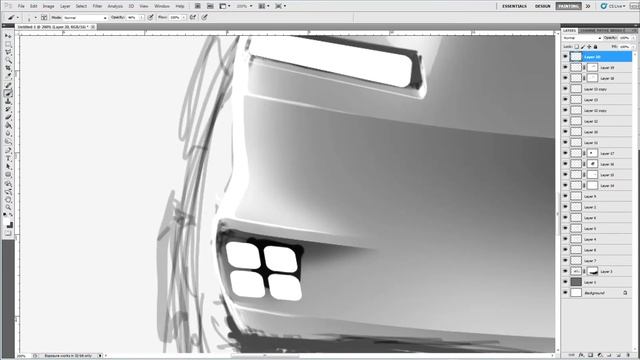Hide Layer 20 using its eye icon
640x360 pixels.
565,57
